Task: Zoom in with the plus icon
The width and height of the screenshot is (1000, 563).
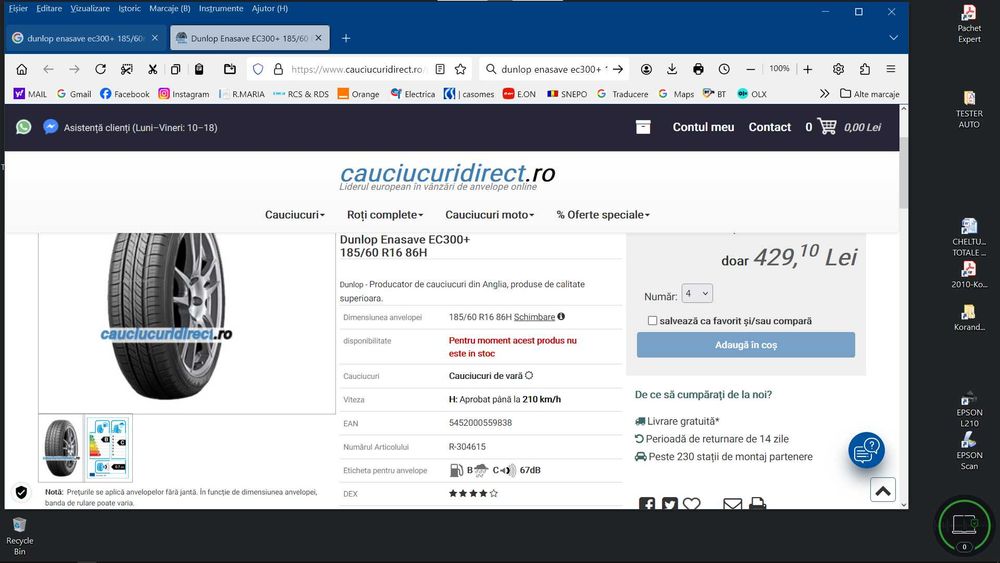Action: pyautogui.click(x=807, y=69)
